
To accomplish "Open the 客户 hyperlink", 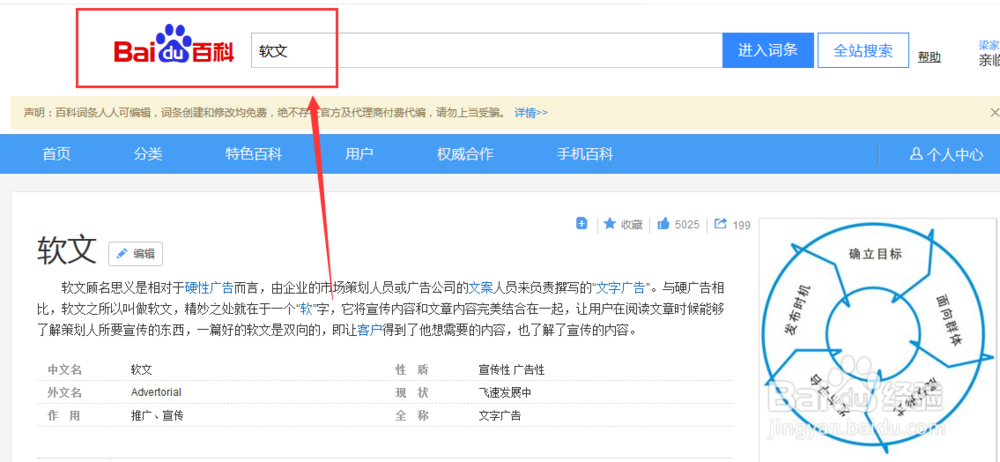I will 369,331.
